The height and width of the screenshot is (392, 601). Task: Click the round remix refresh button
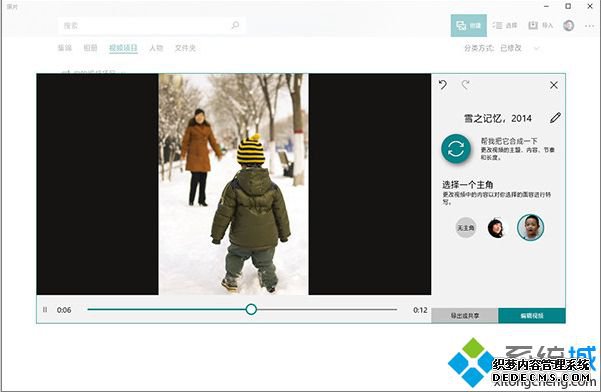point(456,149)
